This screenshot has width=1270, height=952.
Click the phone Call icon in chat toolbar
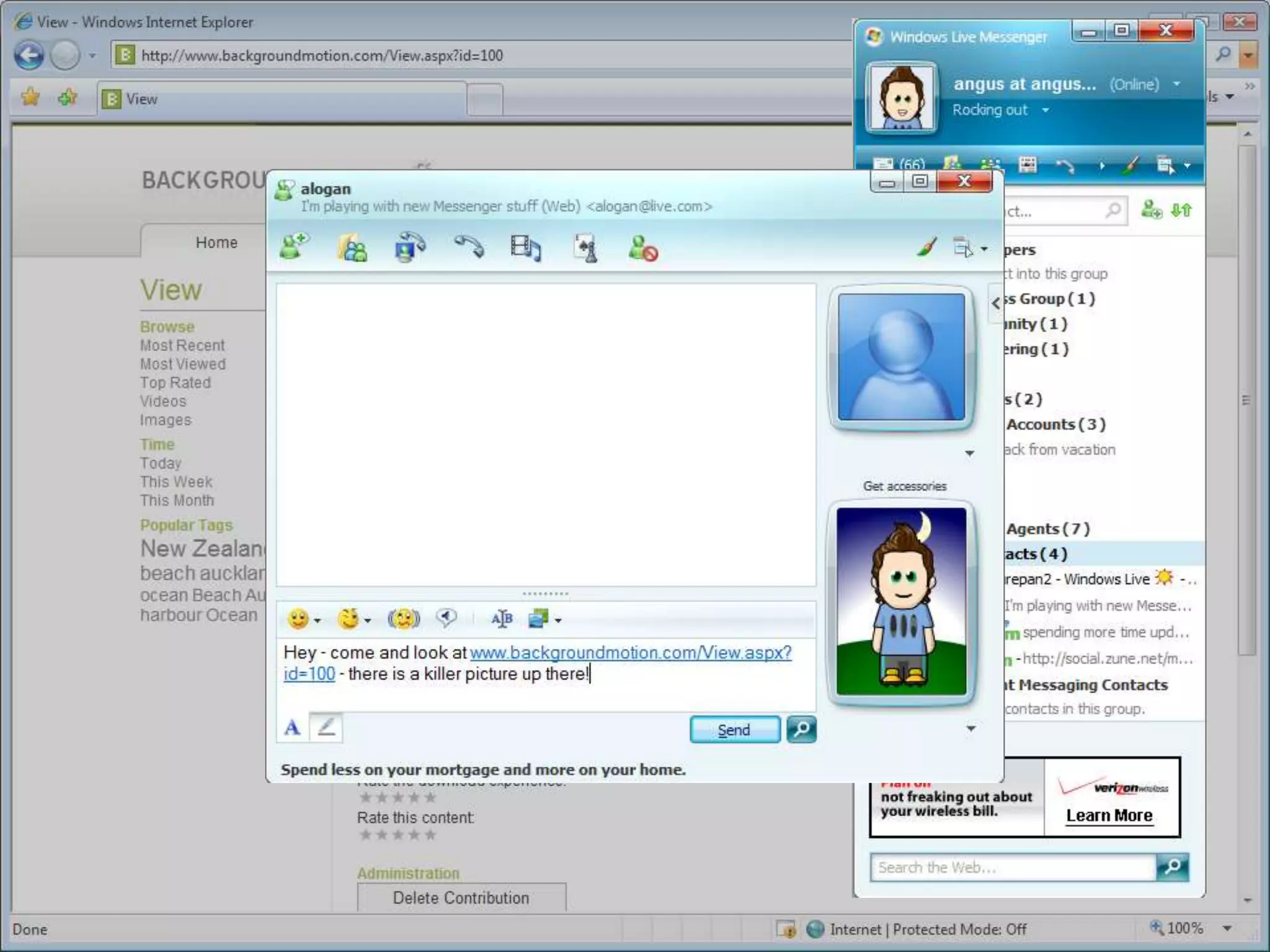tap(469, 247)
